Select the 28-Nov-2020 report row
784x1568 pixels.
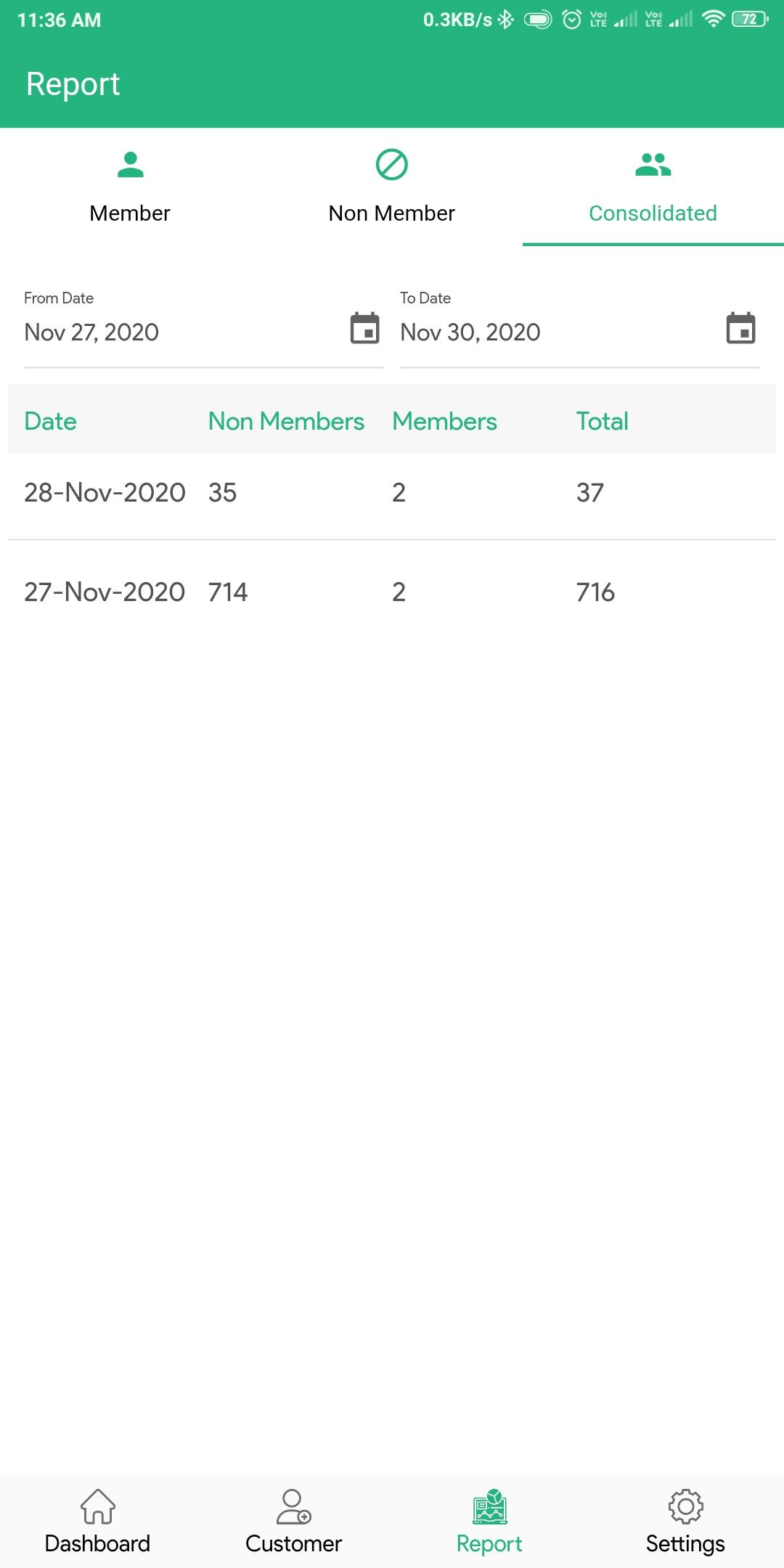click(x=392, y=493)
